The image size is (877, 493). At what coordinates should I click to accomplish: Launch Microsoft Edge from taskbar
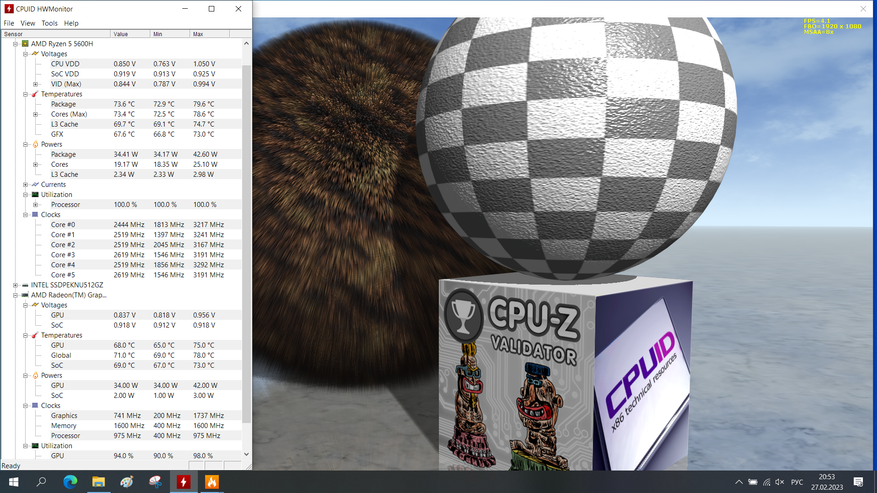[70, 482]
